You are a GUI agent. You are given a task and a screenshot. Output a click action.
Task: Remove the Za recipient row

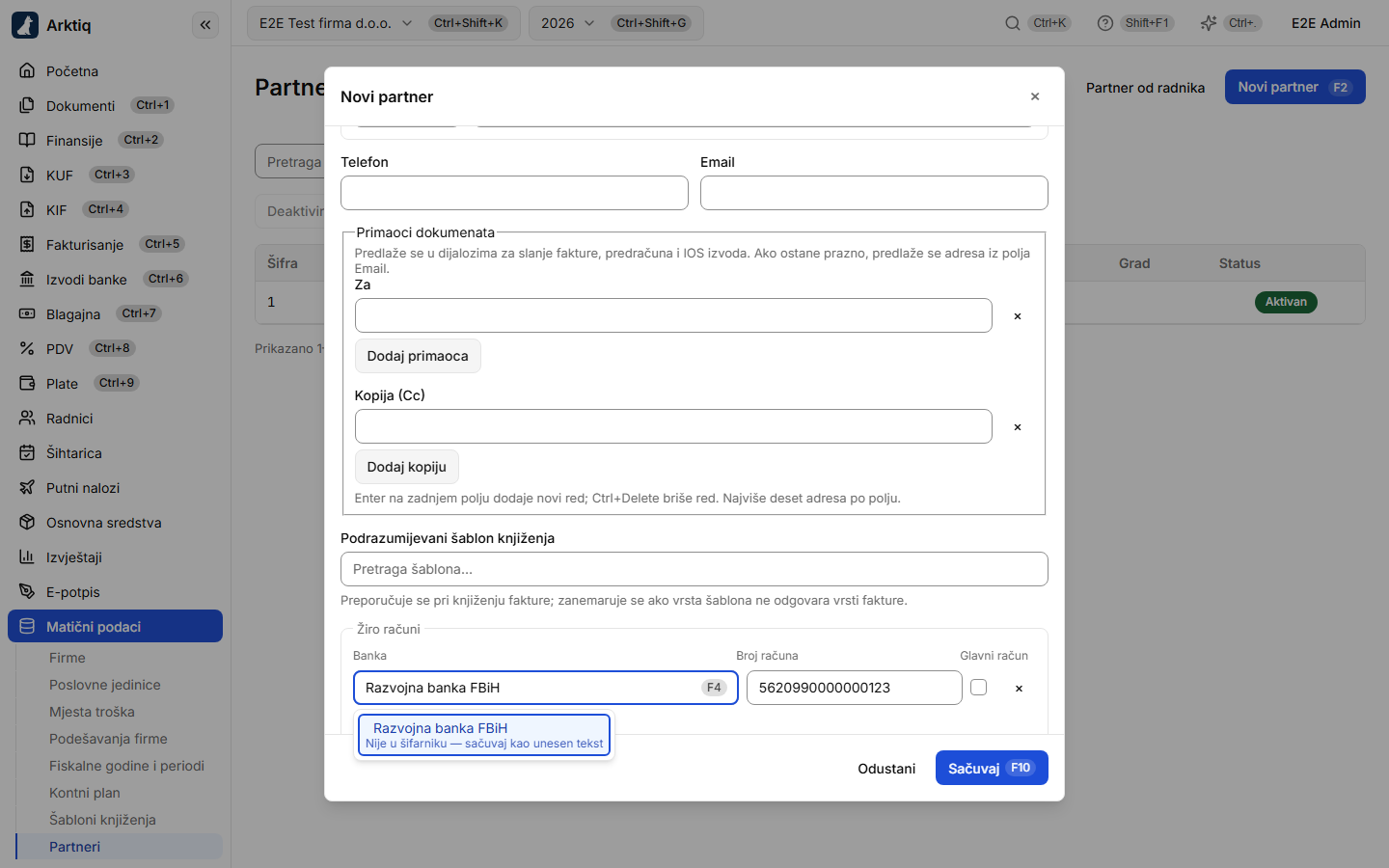[1018, 316]
